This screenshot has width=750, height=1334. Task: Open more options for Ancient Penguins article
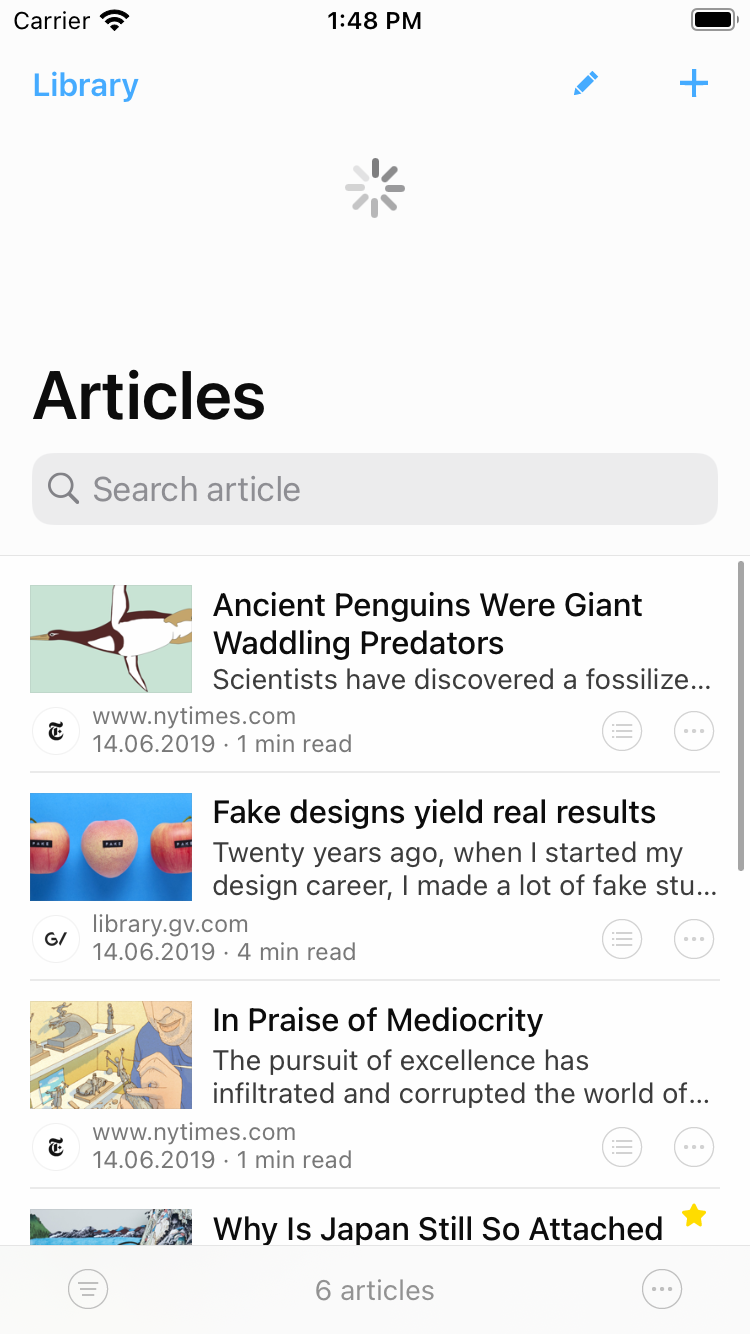tap(694, 731)
